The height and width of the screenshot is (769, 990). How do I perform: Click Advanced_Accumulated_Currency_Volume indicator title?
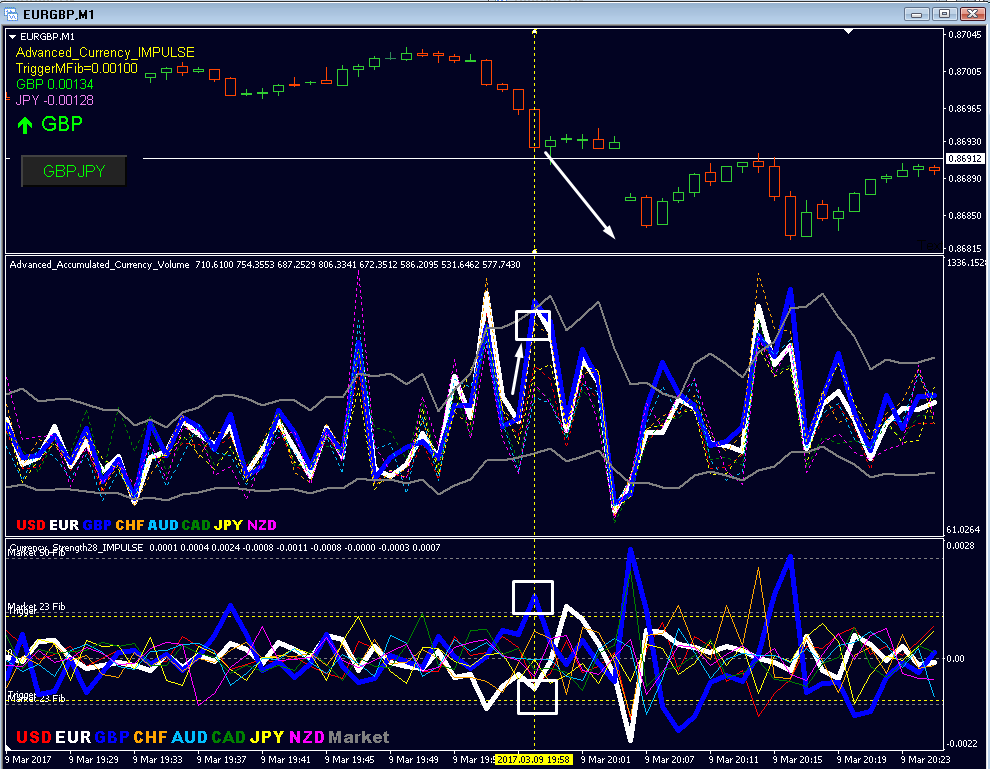click(99, 265)
